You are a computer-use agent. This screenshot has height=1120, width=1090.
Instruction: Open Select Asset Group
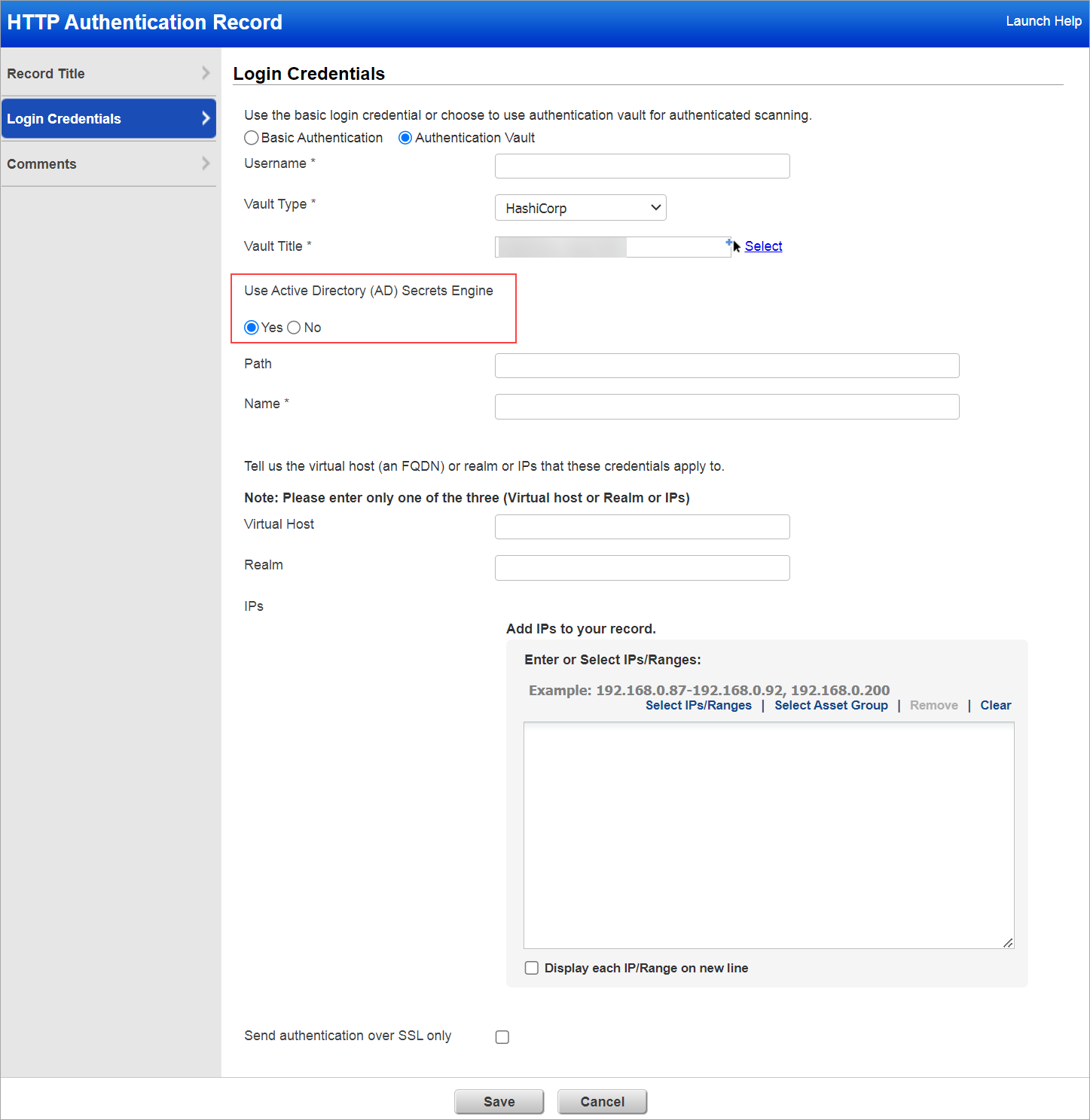click(831, 705)
